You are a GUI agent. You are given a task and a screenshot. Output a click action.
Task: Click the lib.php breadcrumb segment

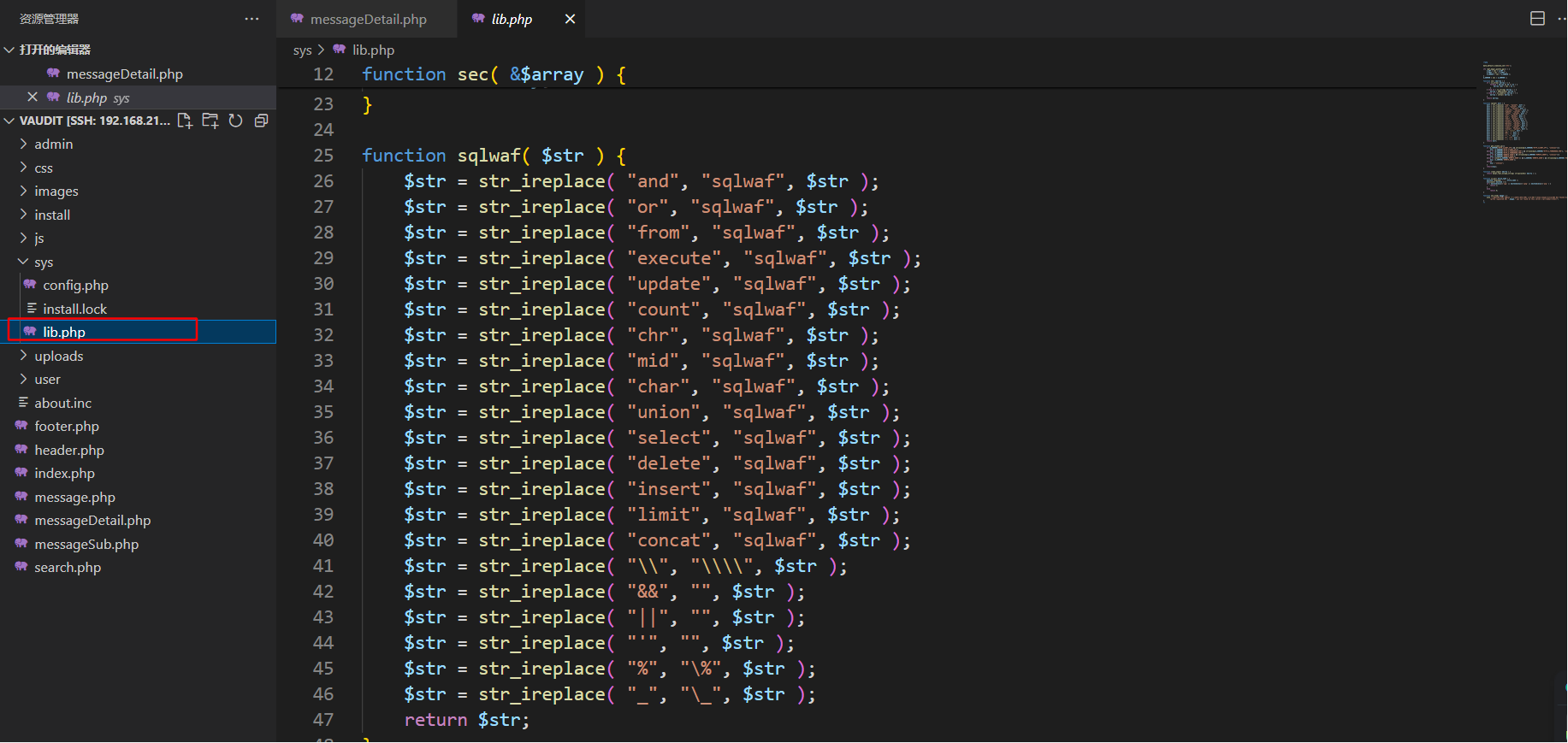[x=373, y=50]
